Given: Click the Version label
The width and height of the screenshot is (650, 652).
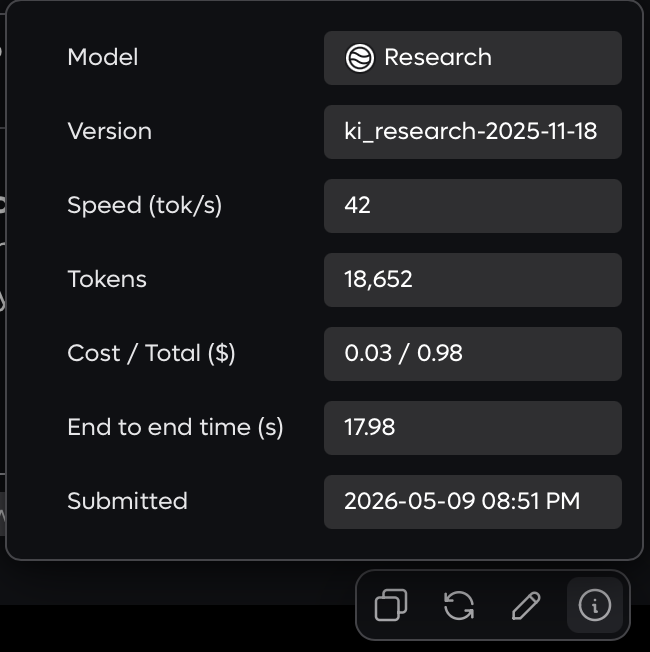Looking at the screenshot, I should 110,131.
